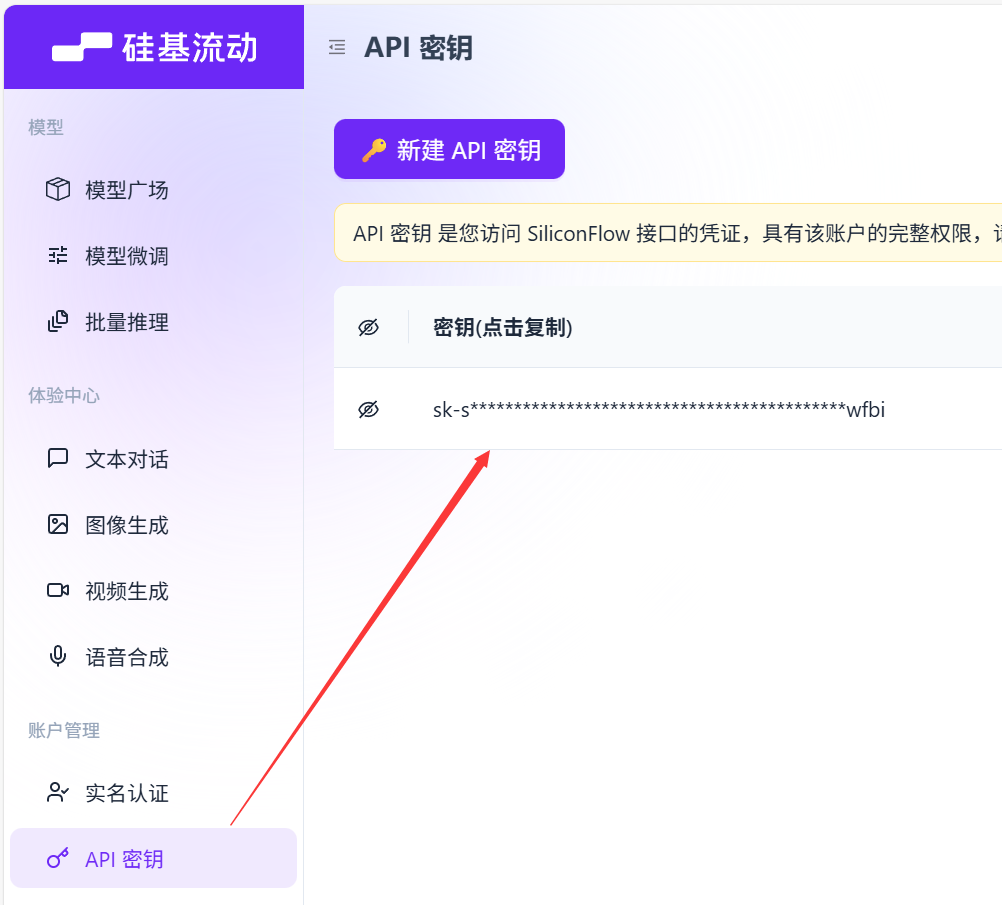Go to 实名认证 under 账户管理
This screenshot has height=905, width=1002.
coord(153,793)
